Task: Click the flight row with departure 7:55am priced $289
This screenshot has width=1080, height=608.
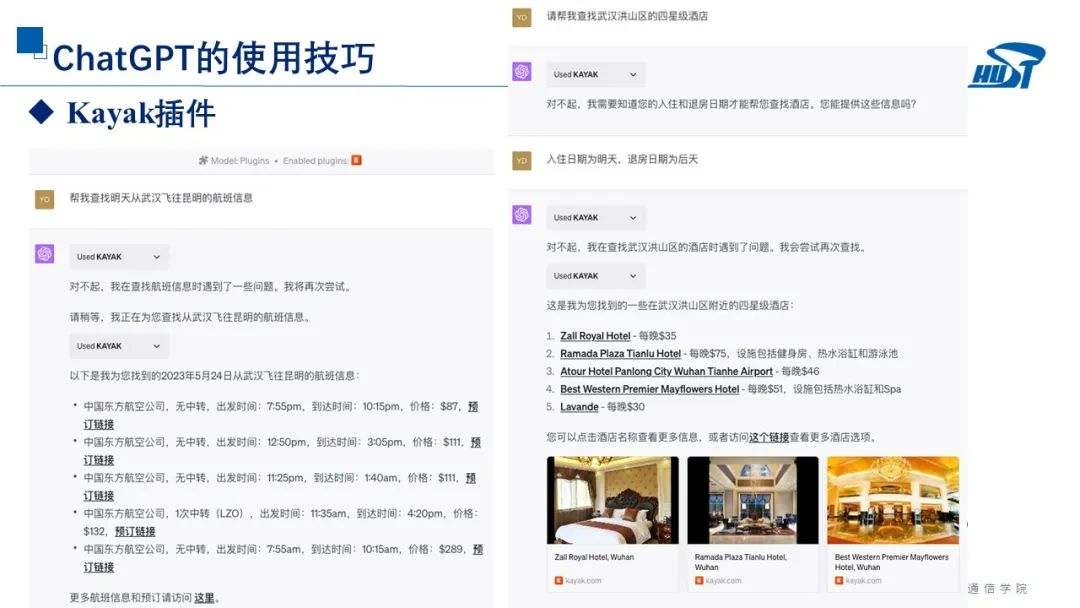Action: 282,558
